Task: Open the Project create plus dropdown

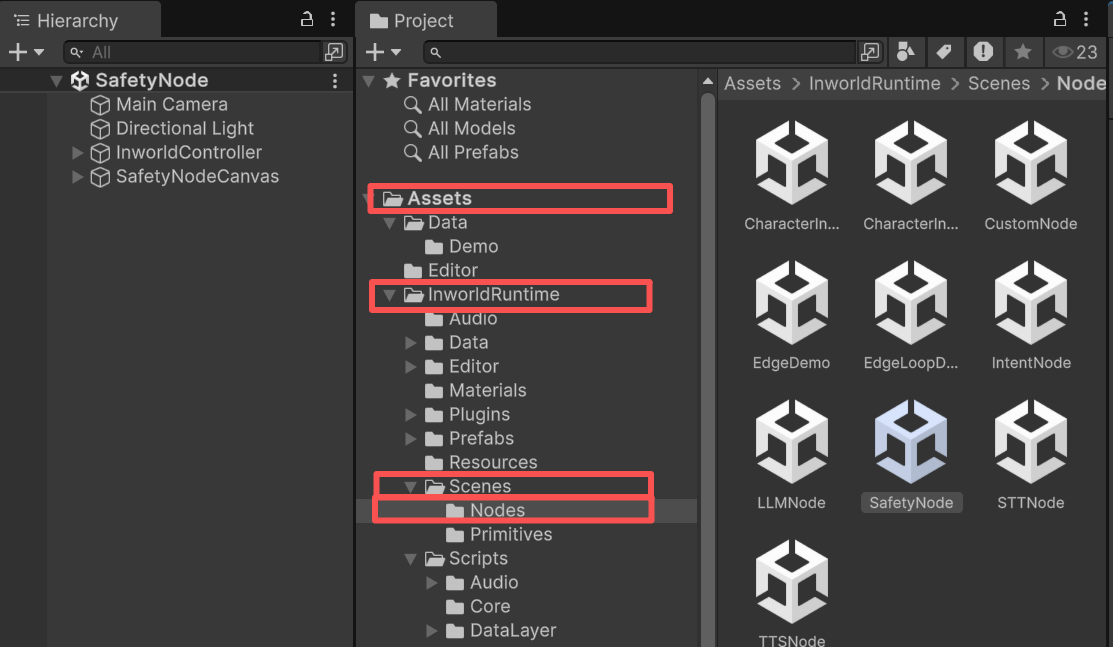Action: 383,52
